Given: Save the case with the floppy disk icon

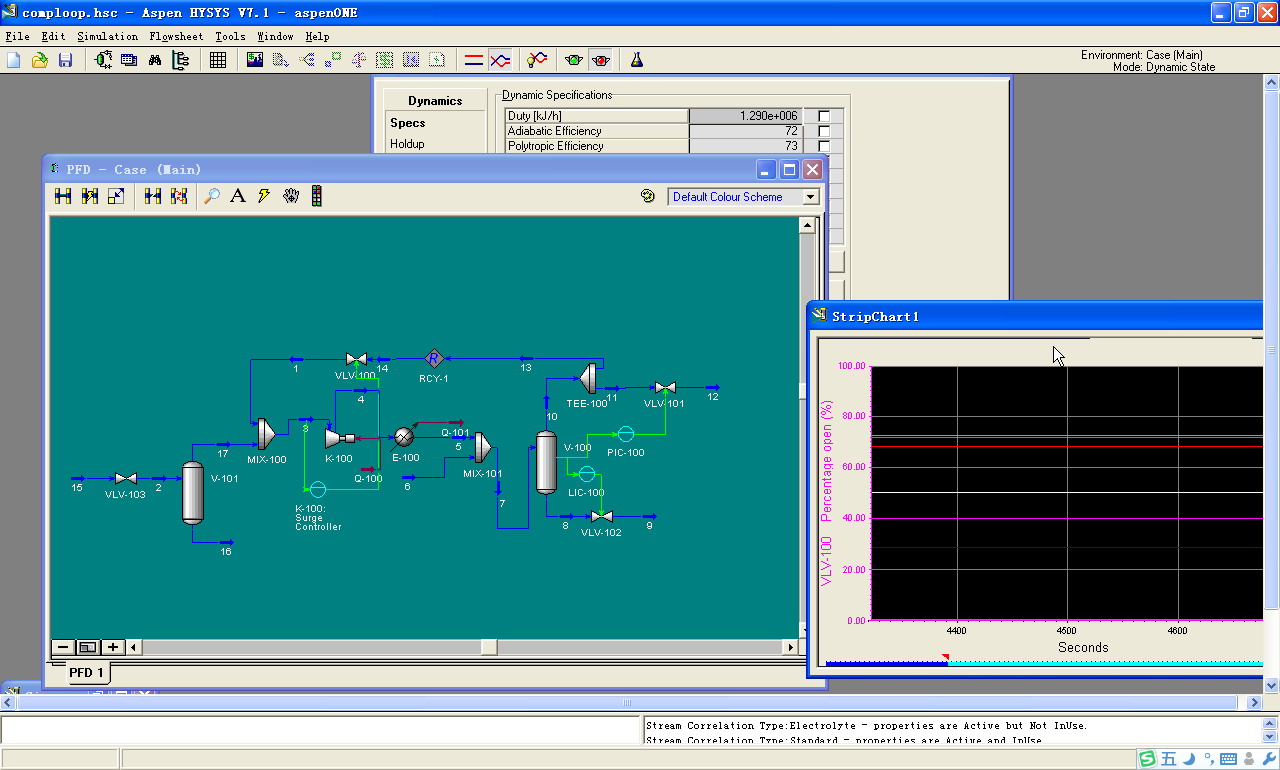Looking at the screenshot, I should [65, 60].
